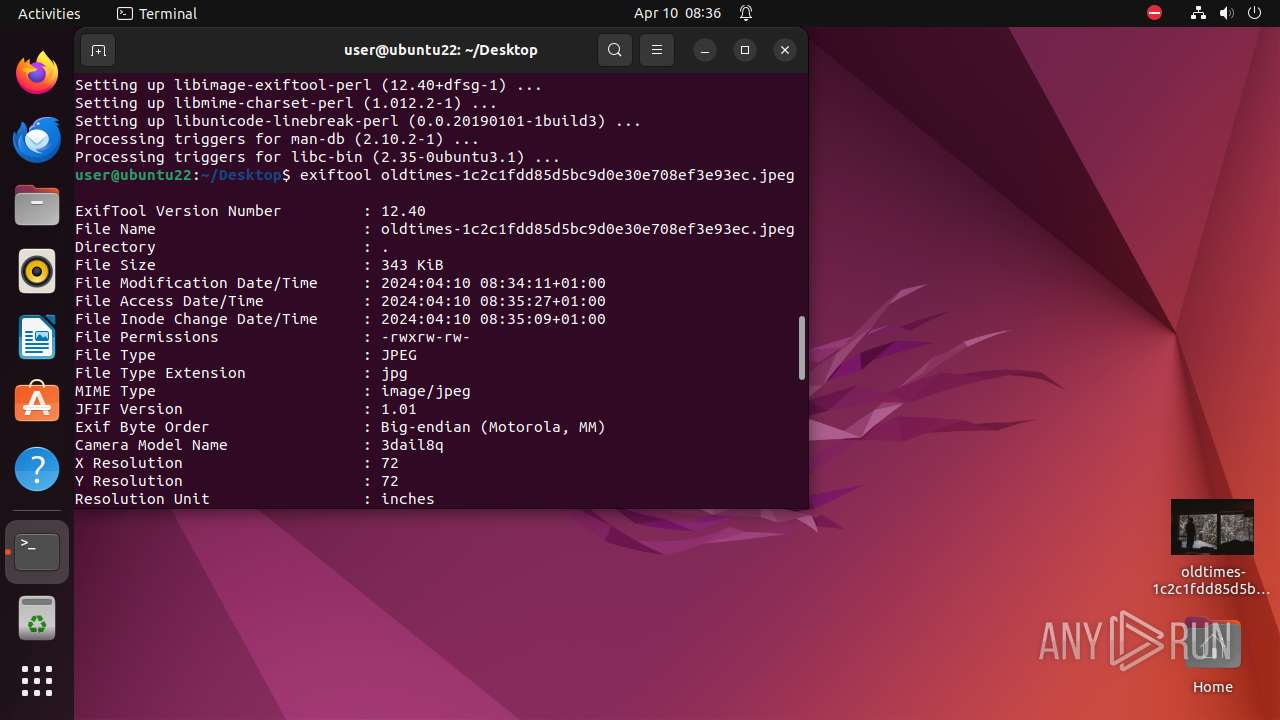This screenshot has height=720, width=1280.
Task: Click 'Setting up libimage-exiftool-perl' line
Action: 308,85
